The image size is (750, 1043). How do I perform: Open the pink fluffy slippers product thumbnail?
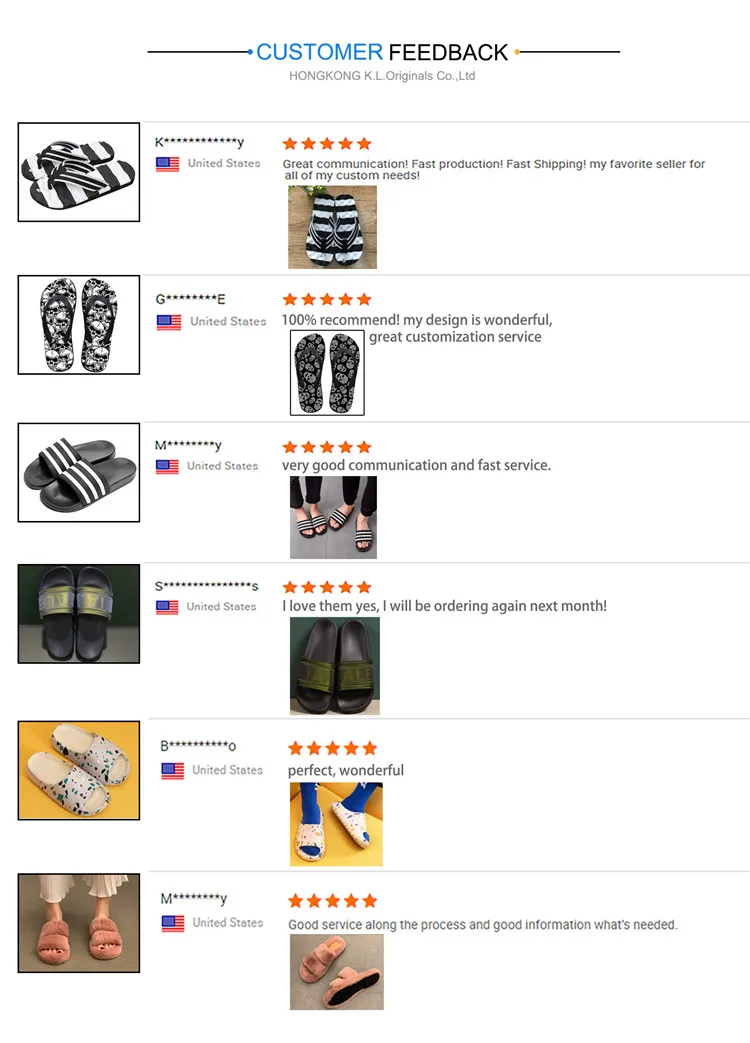(x=78, y=923)
